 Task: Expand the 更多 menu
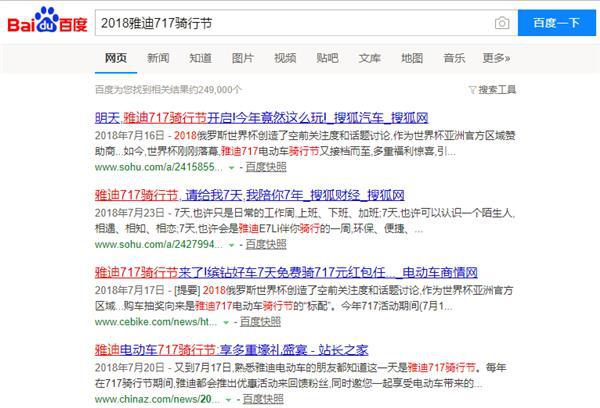tap(496, 58)
